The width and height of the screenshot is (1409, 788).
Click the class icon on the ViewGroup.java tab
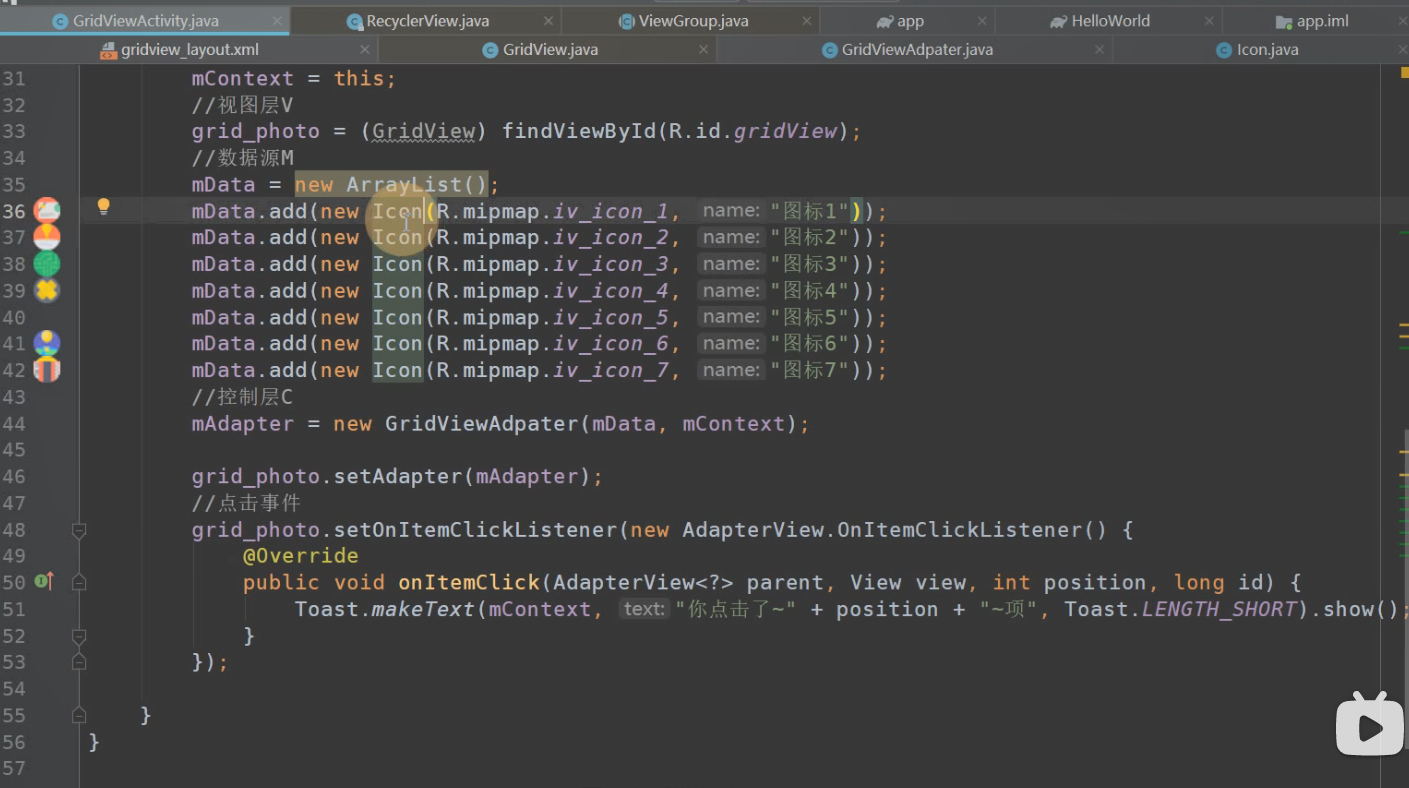(x=626, y=21)
